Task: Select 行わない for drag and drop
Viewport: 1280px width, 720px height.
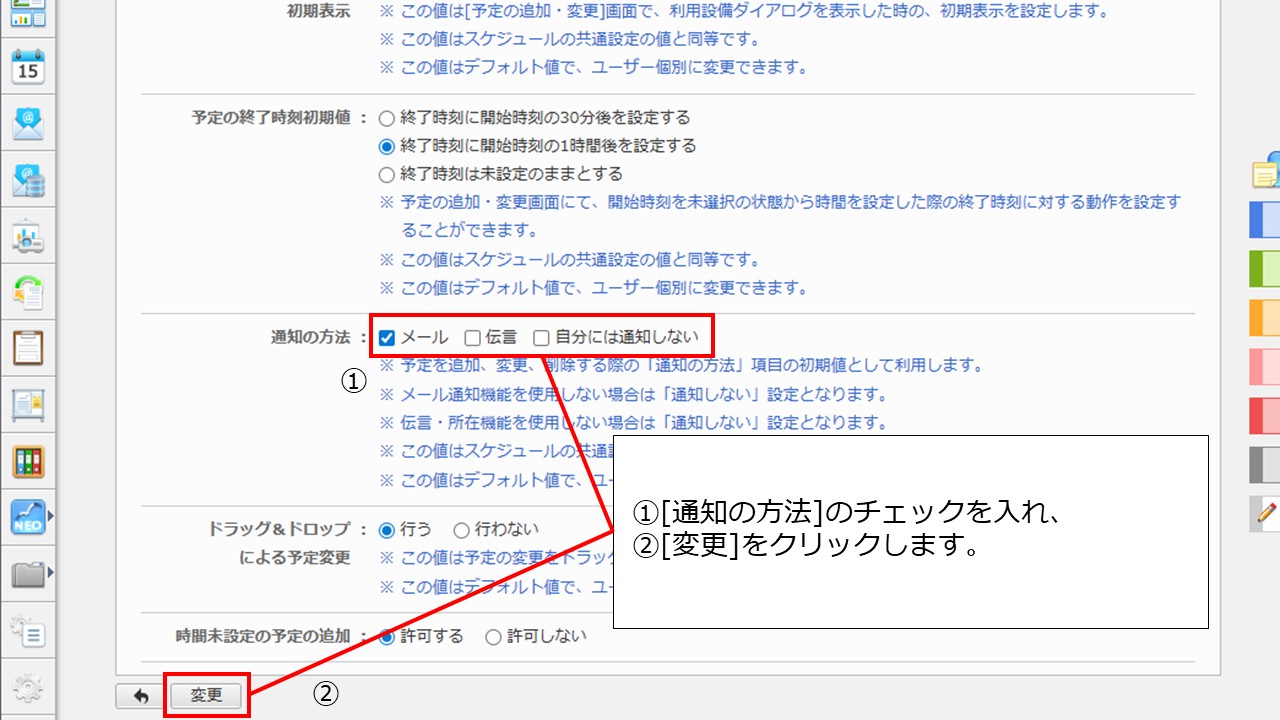Action: [x=461, y=530]
